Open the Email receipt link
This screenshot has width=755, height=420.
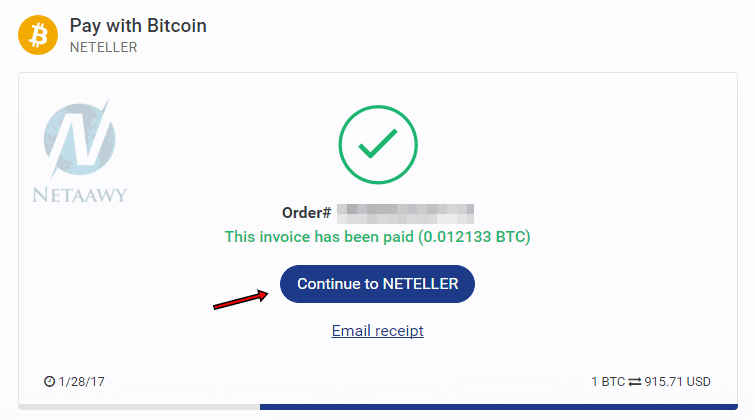378,331
